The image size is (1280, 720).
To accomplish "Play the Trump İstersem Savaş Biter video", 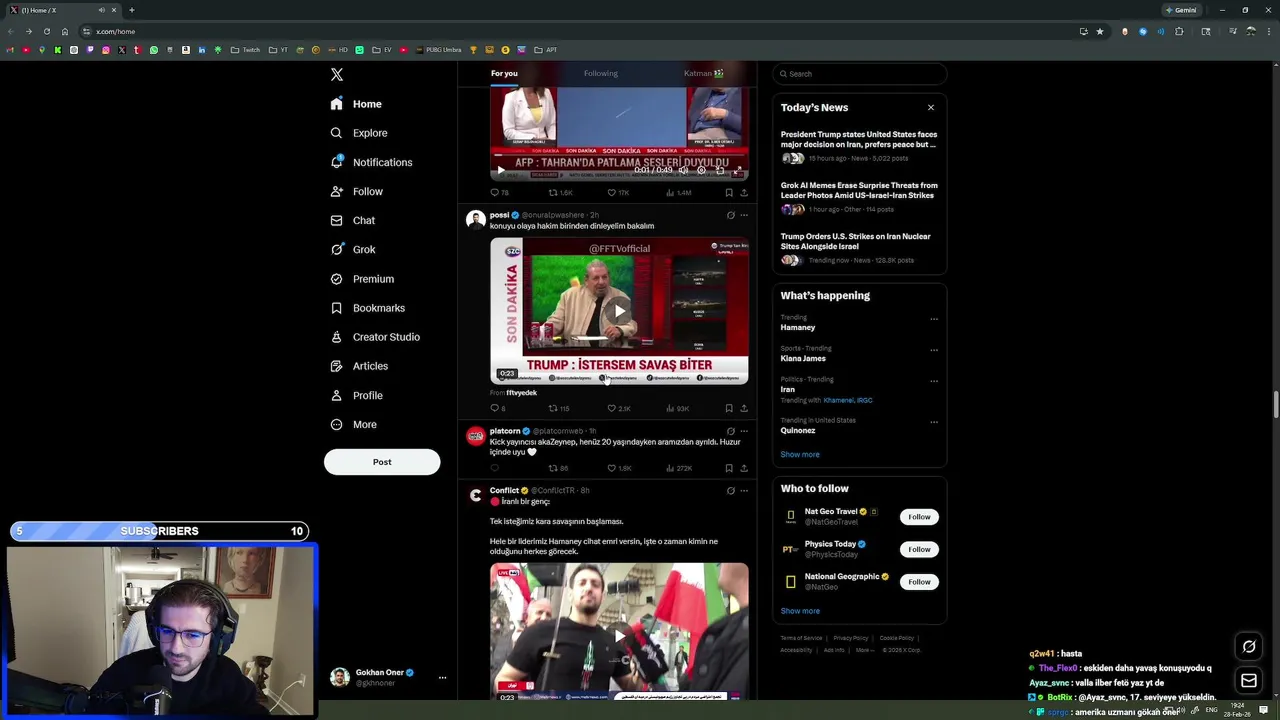I will point(619,311).
